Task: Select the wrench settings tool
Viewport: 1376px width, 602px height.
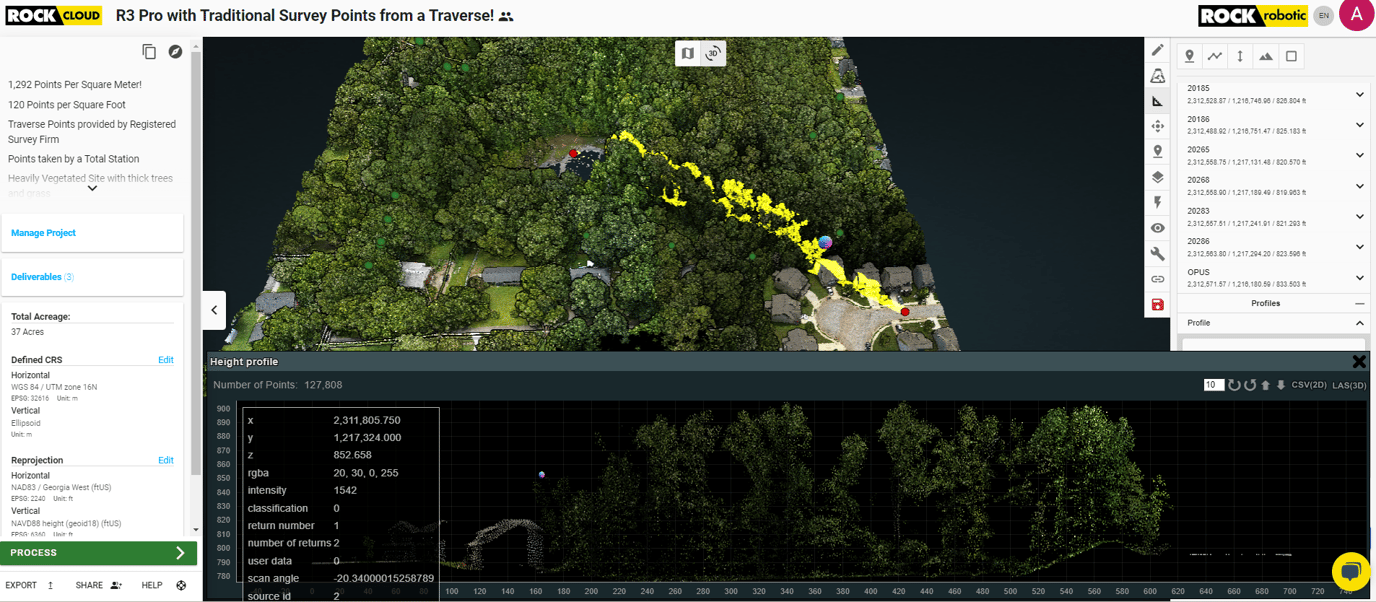Action: [x=1157, y=253]
